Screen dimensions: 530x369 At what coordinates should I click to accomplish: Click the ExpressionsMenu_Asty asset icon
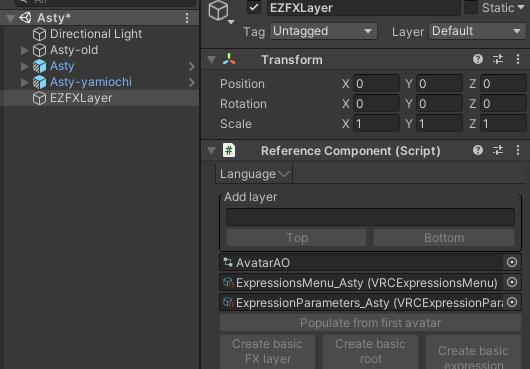click(228, 282)
